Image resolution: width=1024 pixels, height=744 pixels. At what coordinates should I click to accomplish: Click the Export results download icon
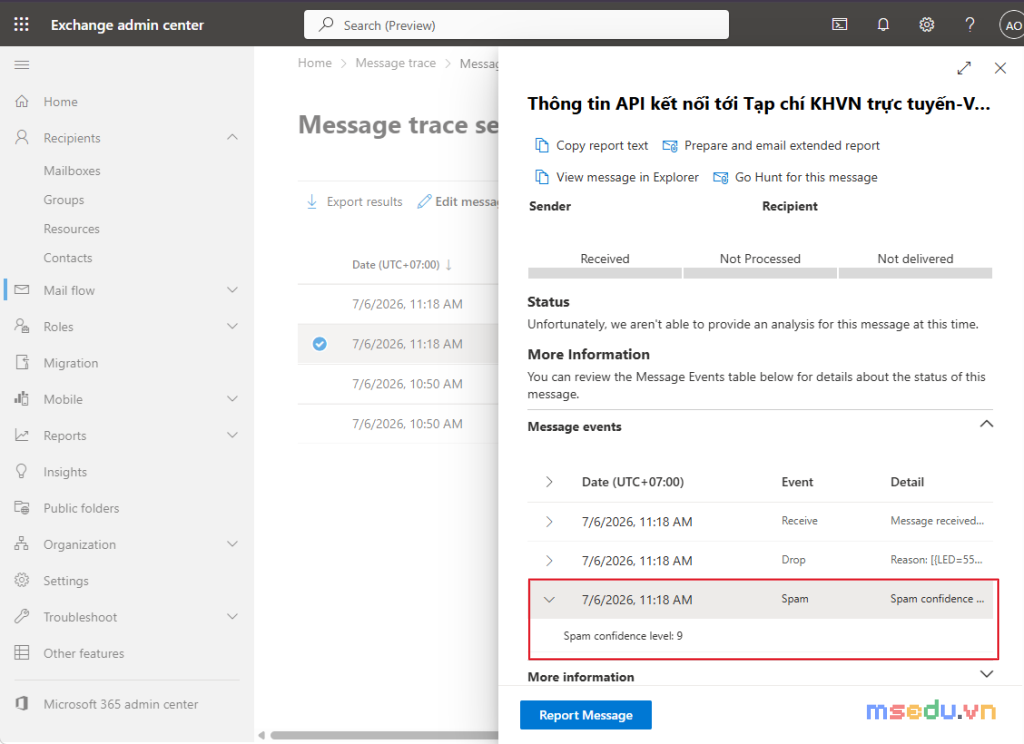(x=312, y=201)
